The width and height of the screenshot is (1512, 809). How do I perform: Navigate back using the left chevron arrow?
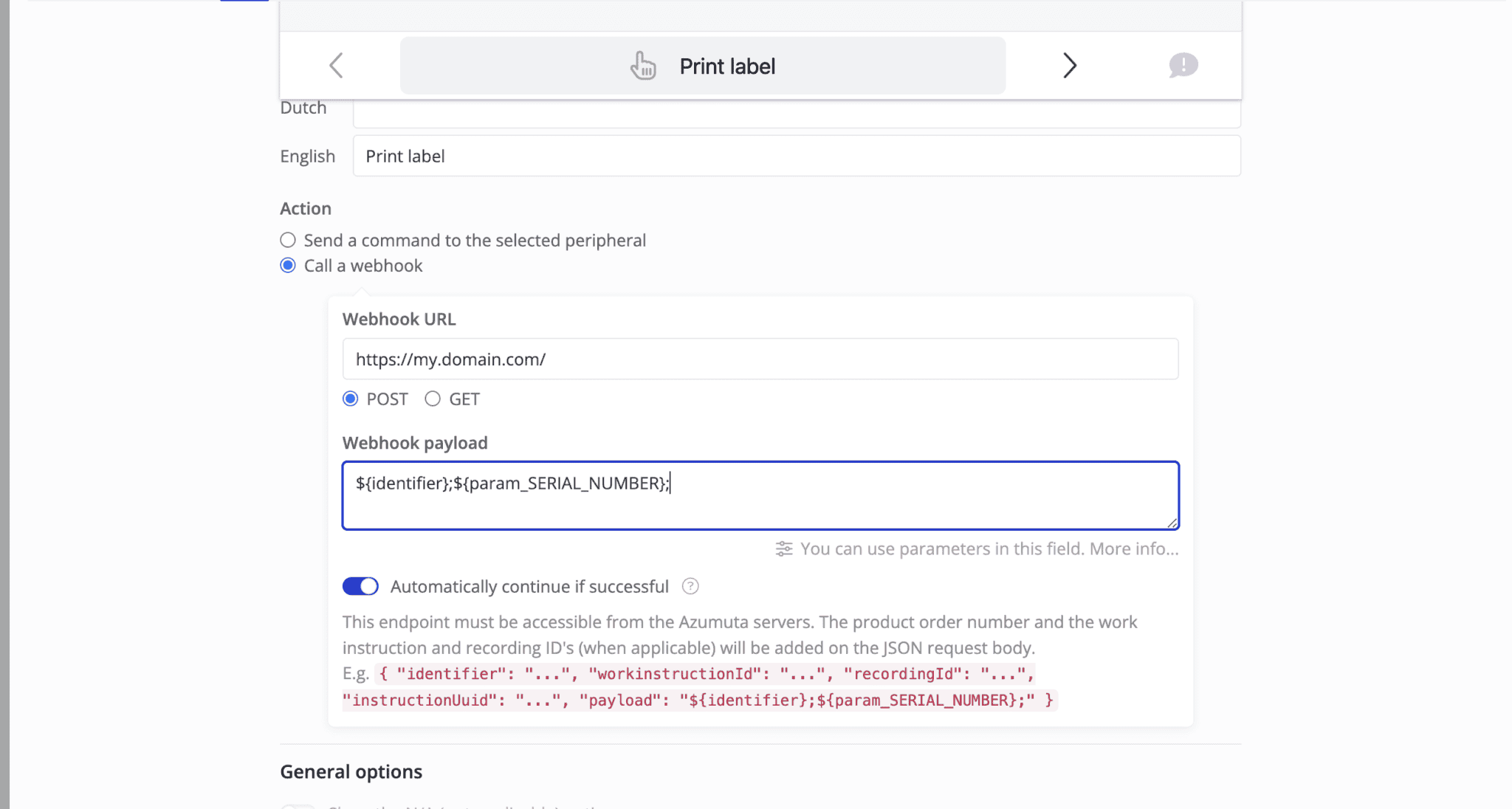click(337, 65)
